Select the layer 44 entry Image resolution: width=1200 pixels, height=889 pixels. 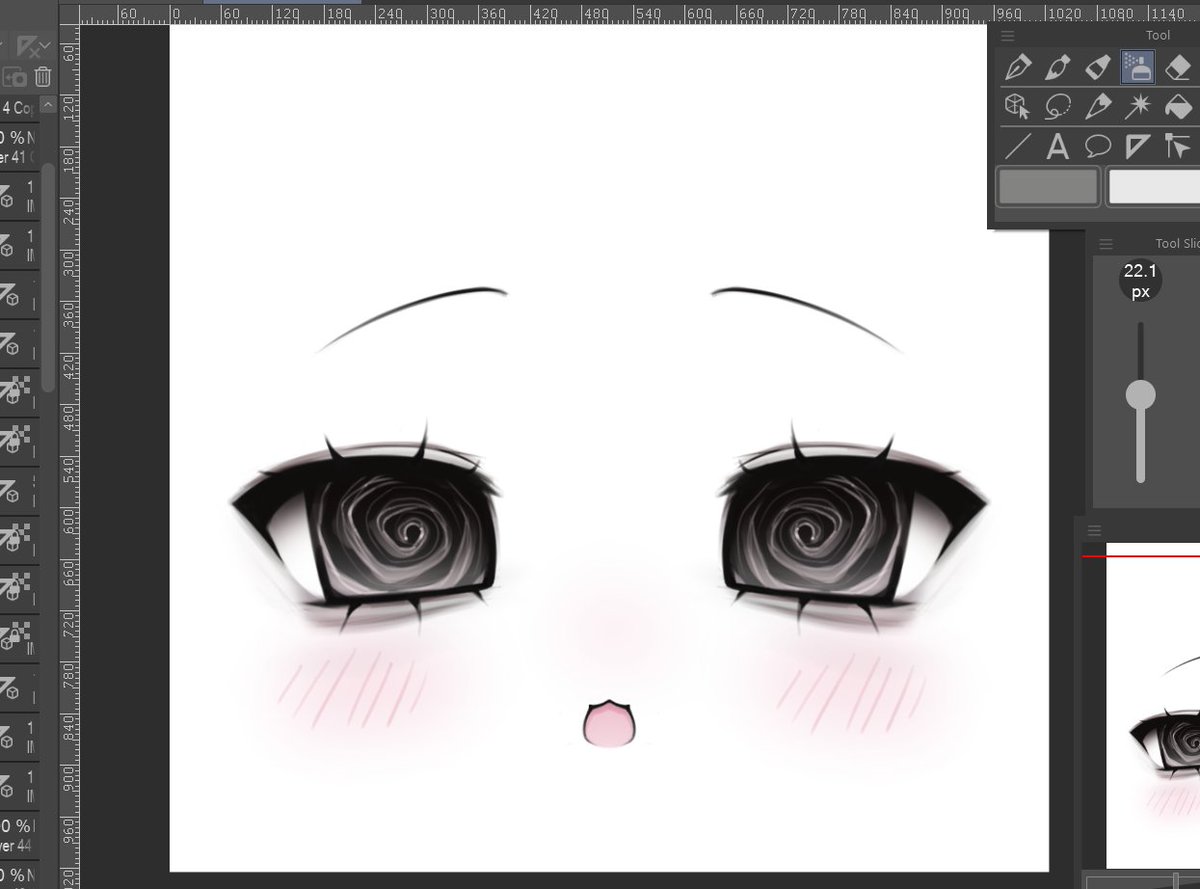click(x=18, y=836)
